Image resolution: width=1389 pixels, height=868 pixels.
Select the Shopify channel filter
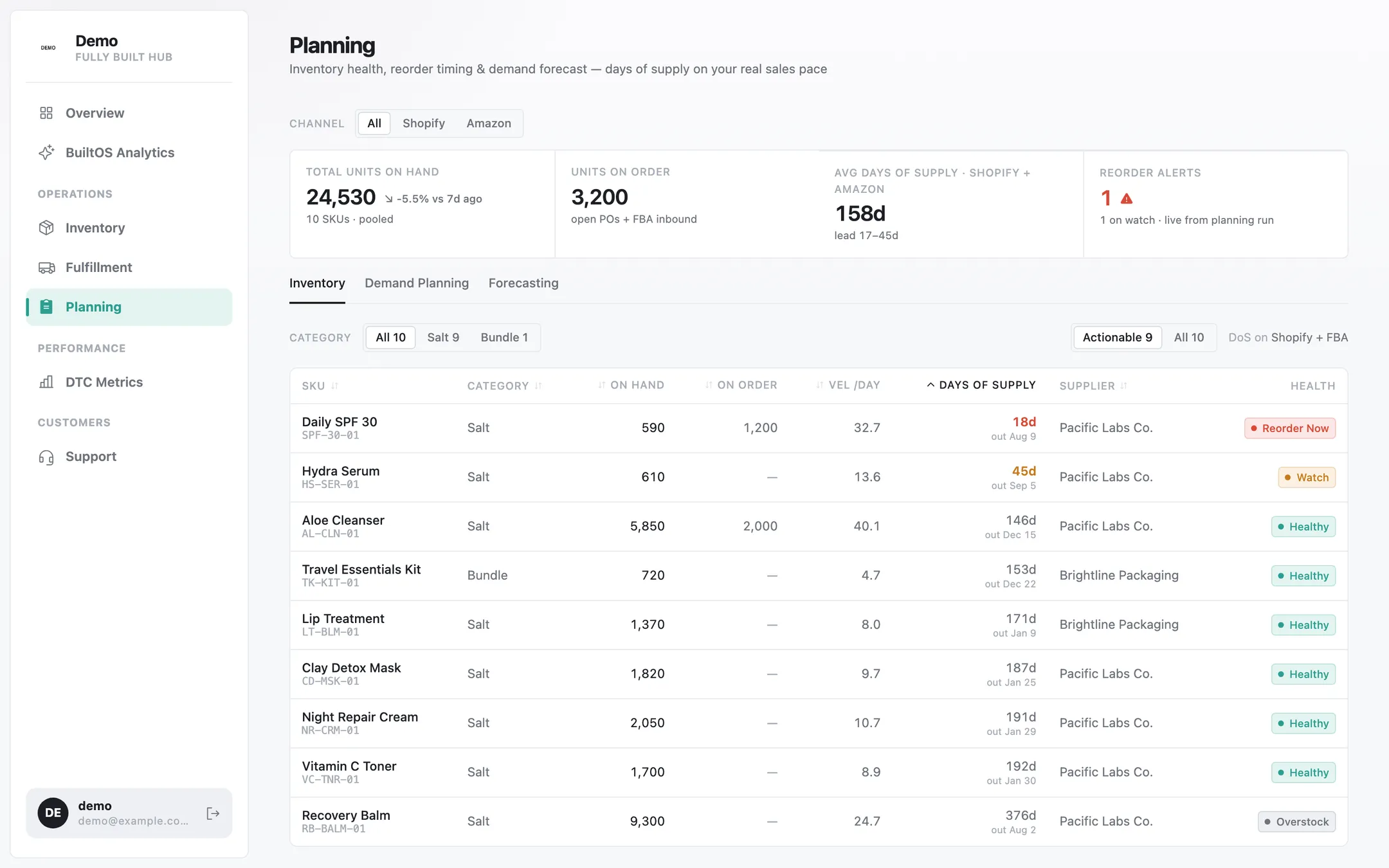tap(424, 123)
